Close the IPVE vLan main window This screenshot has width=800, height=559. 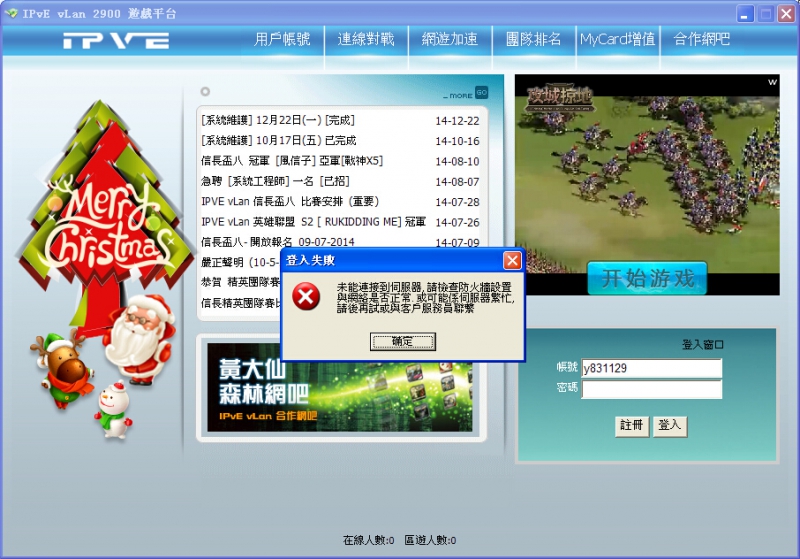click(x=786, y=14)
